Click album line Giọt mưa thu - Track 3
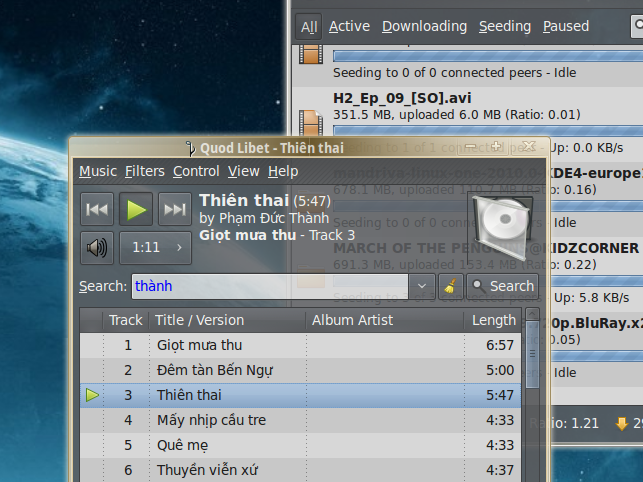 pyautogui.click(x=277, y=235)
